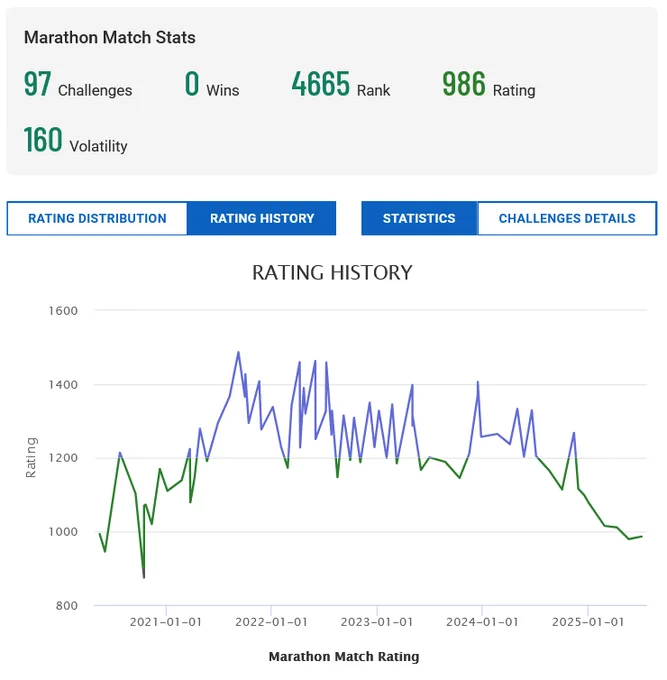
Task: Click the 2025-01-01 axis label
Action: point(588,622)
